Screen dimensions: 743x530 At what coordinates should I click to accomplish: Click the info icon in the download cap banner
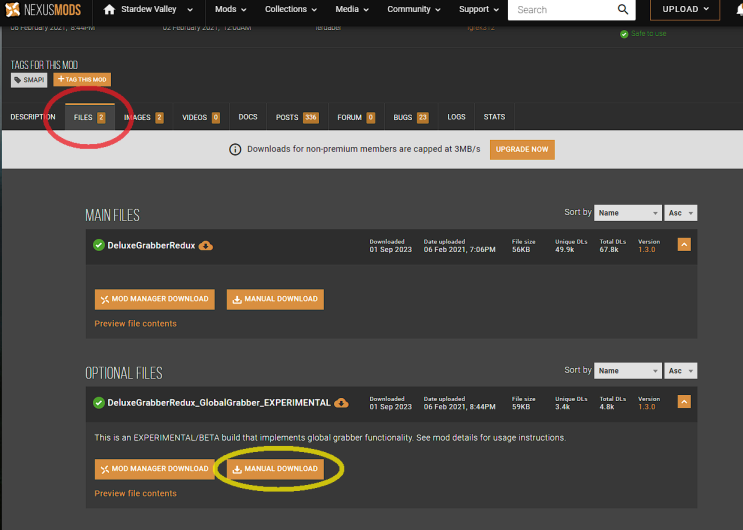point(235,149)
